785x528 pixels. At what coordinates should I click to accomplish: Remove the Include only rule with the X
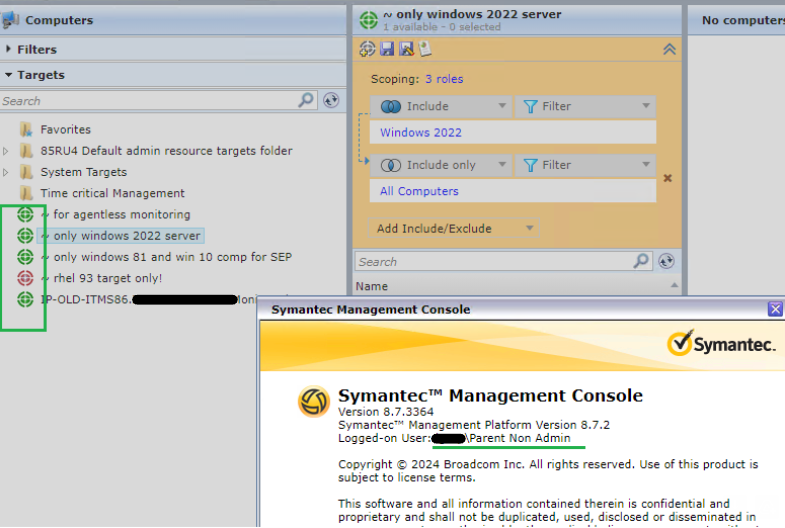pos(667,178)
